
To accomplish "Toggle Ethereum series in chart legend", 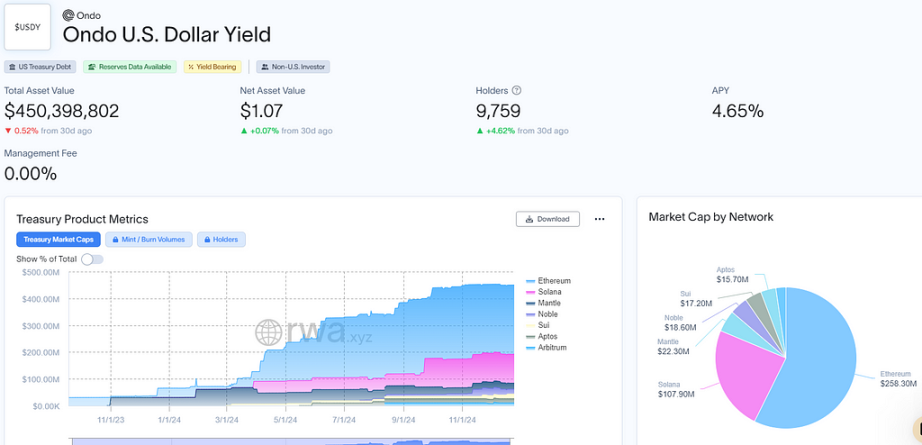I will point(549,281).
